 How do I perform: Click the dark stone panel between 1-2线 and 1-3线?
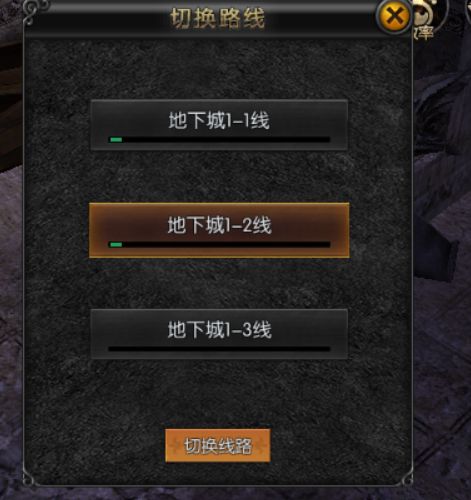[219, 283]
